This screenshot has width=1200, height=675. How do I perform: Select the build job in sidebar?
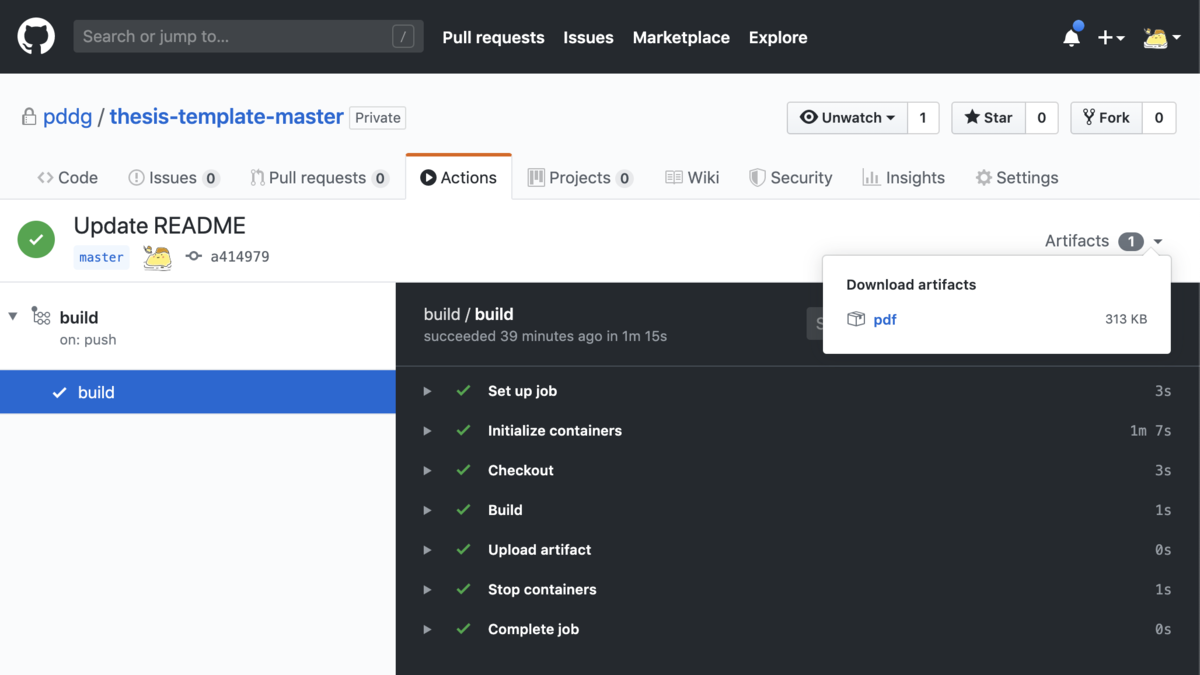[x=198, y=392]
